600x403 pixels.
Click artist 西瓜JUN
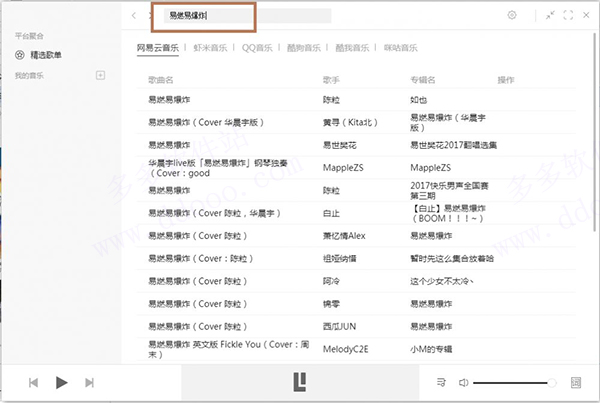pyautogui.click(x=339, y=326)
